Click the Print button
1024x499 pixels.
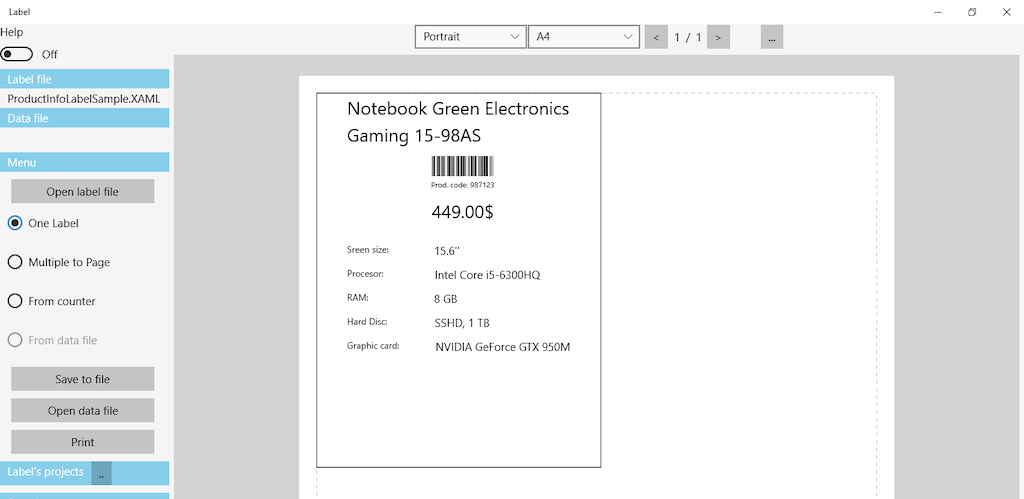[x=82, y=442]
